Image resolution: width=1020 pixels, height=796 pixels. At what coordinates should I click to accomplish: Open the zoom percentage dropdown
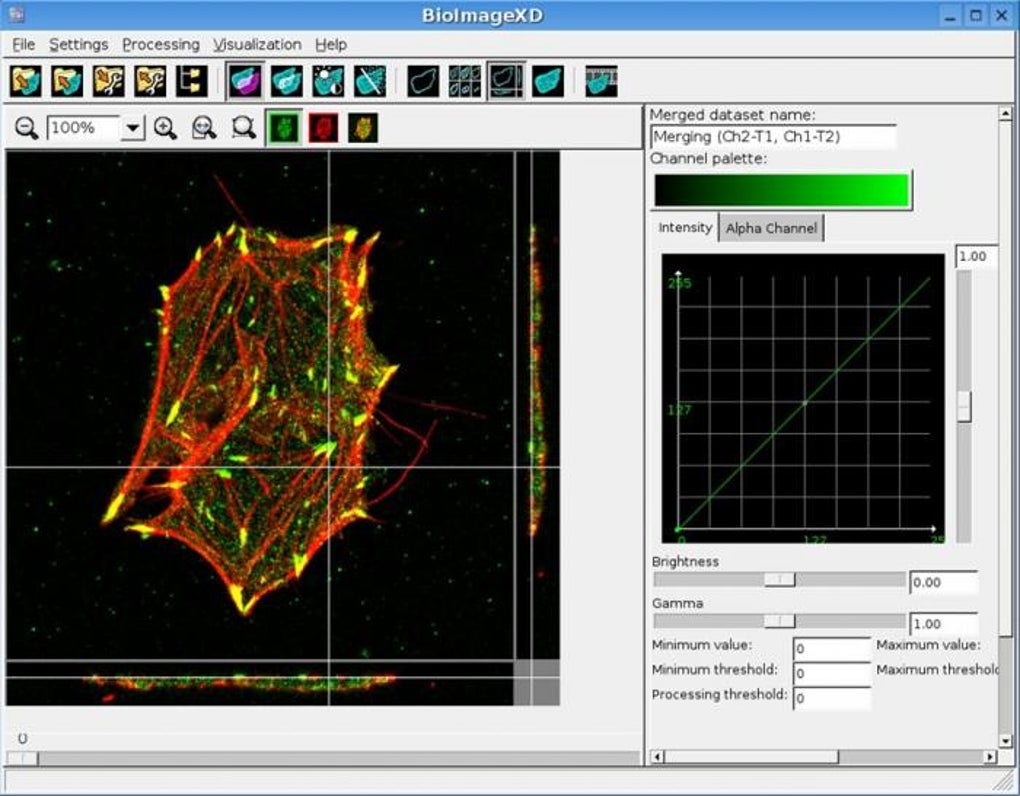(x=134, y=128)
